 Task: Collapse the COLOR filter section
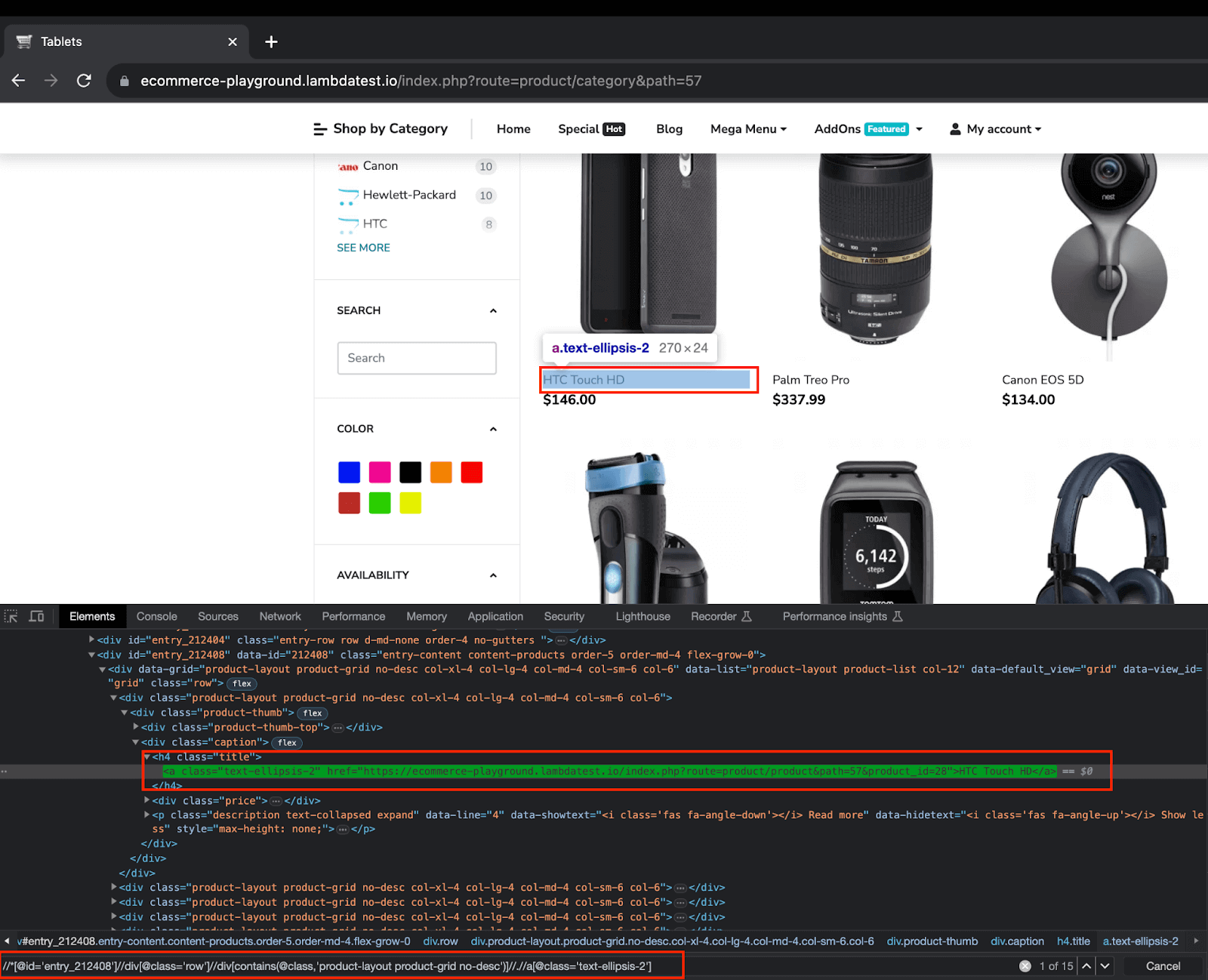pyautogui.click(x=493, y=429)
